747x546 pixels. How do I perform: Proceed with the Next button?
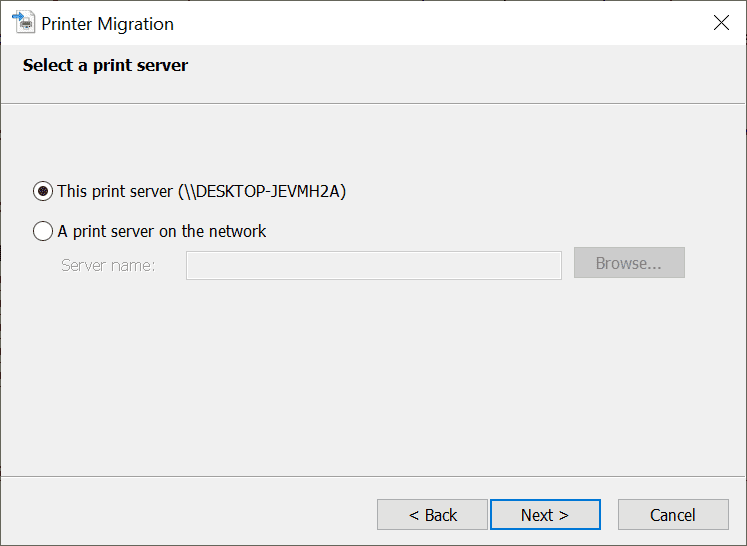tap(545, 515)
